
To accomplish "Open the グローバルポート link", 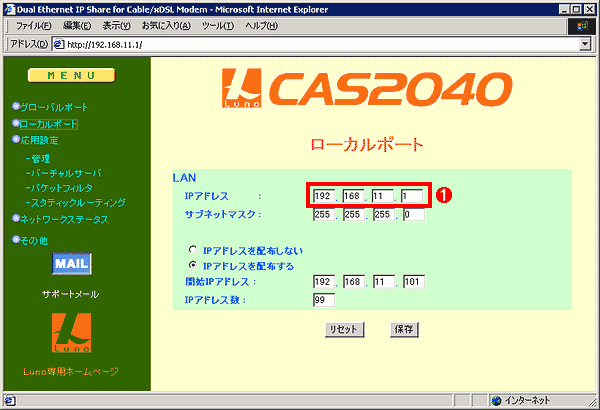I will click(x=54, y=107).
